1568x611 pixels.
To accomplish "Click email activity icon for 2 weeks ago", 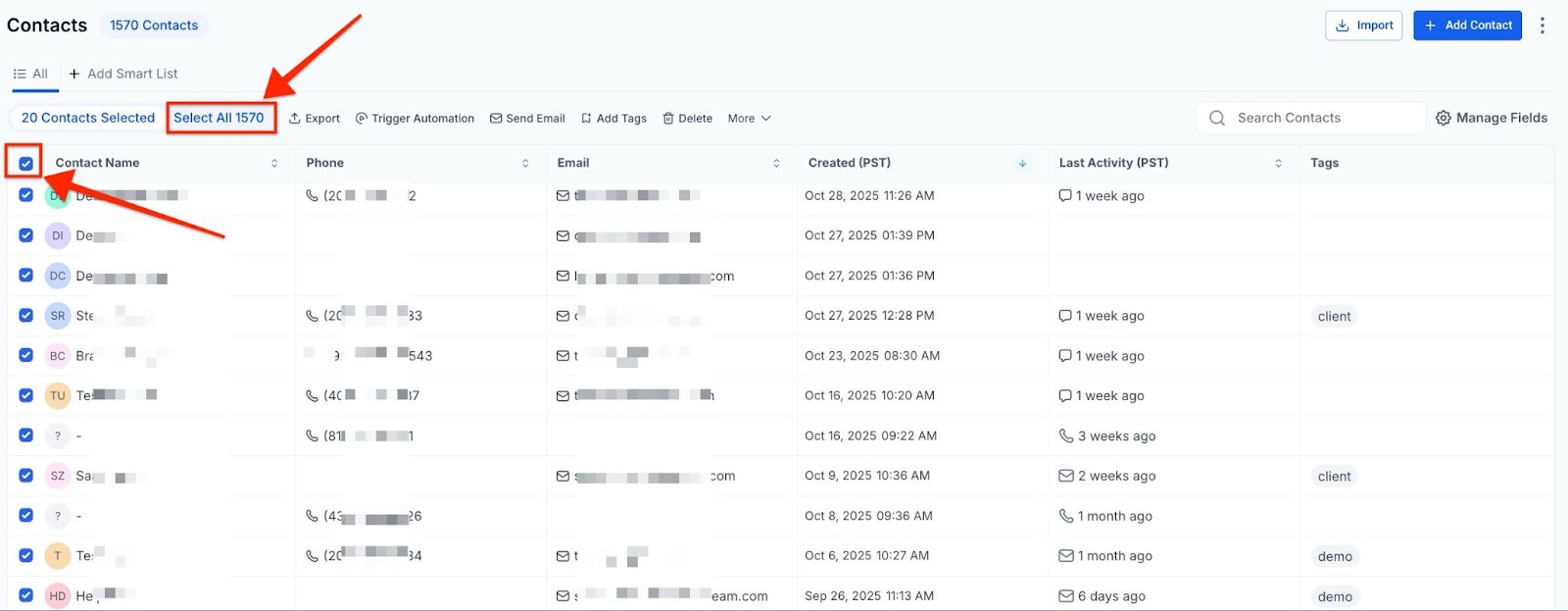I will (1065, 476).
